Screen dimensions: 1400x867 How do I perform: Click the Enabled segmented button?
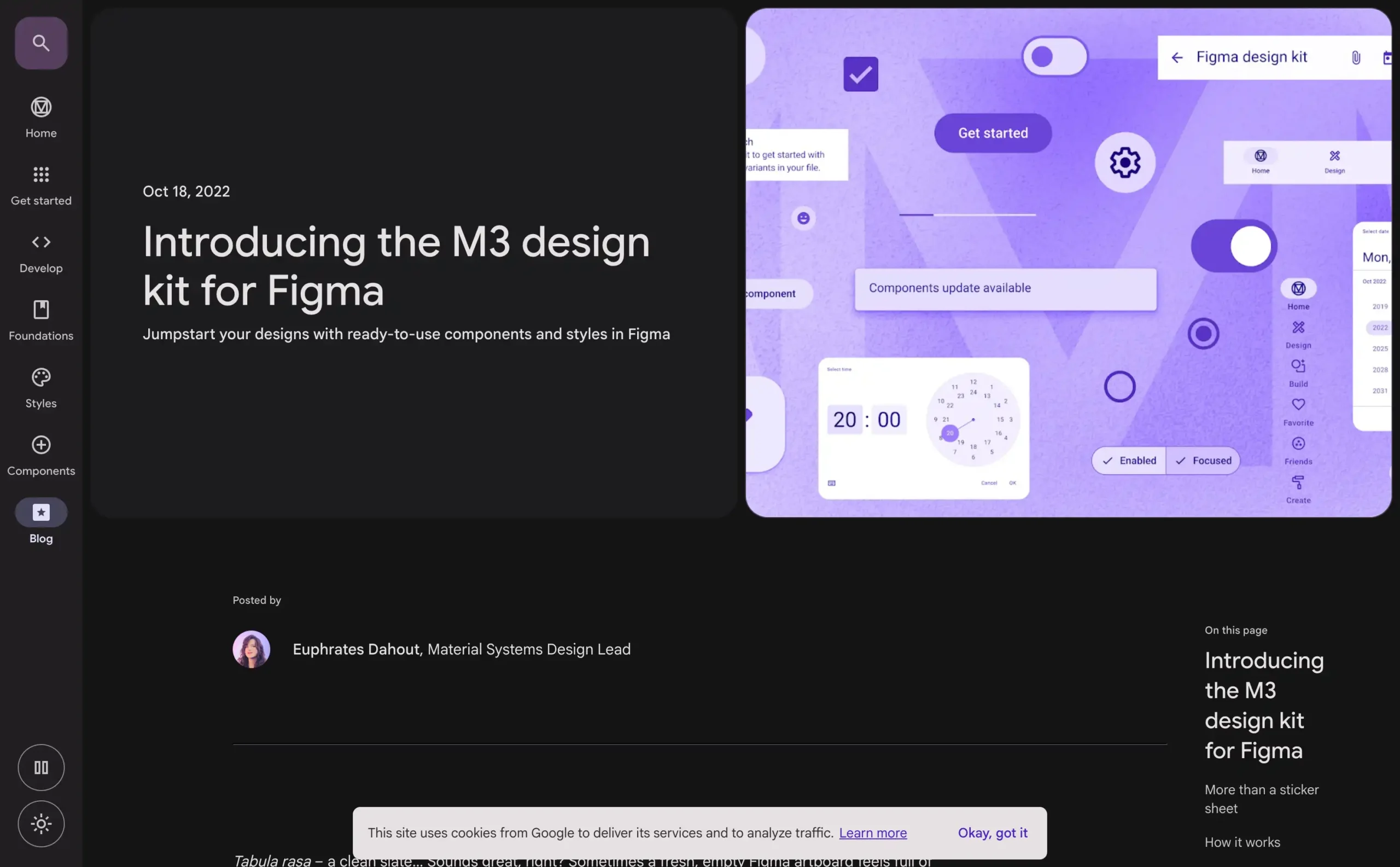click(x=1128, y=461)
